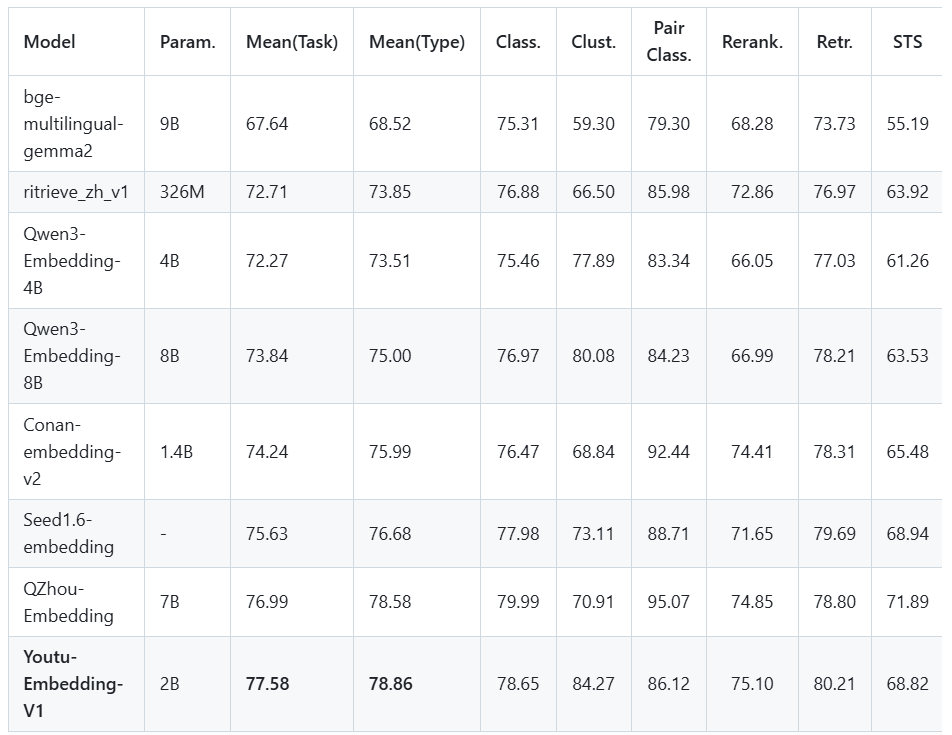
Task: Click the Model column header
Action: 50,42
